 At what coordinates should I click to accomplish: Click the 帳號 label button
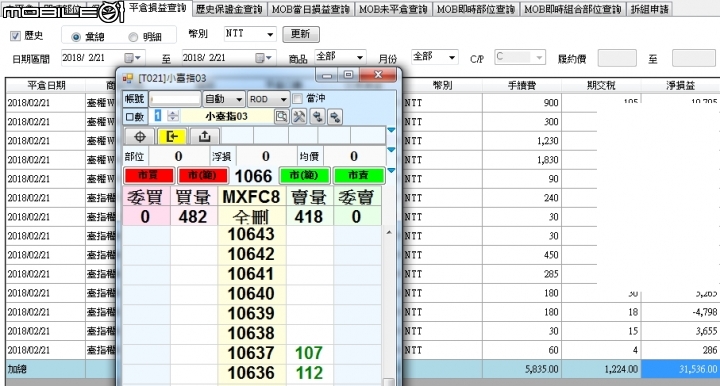tap(135, 99)
